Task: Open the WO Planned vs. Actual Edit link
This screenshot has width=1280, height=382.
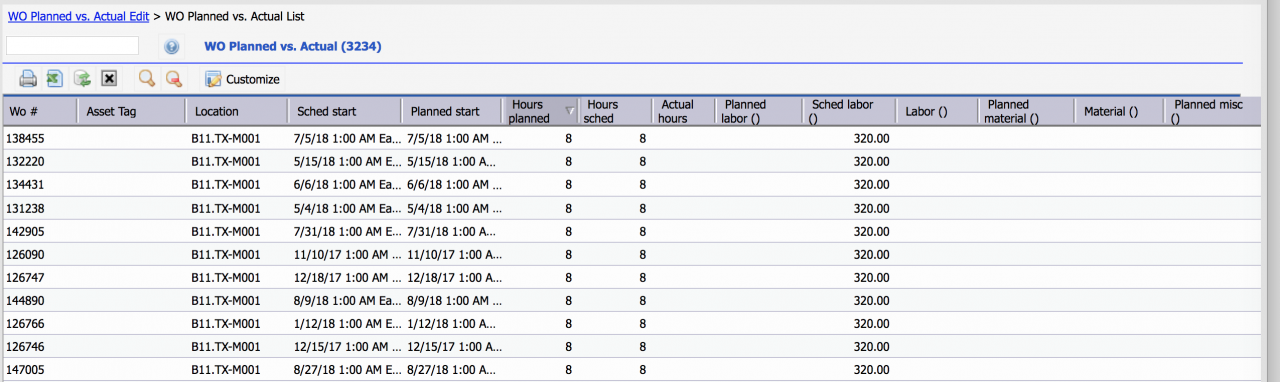Action: [78, 16]
